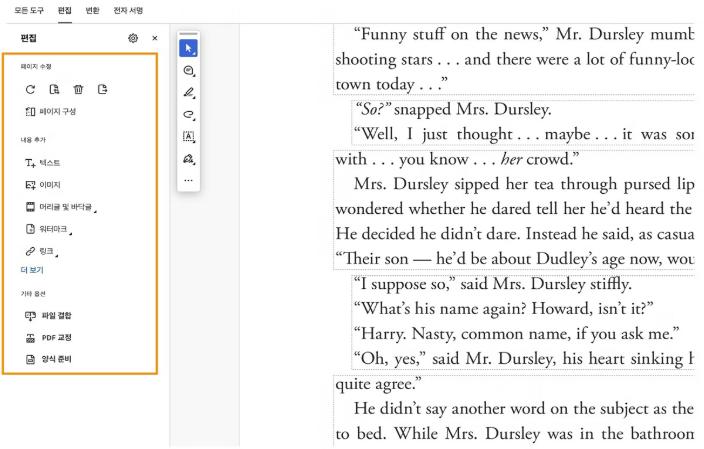Click the rotate page icon
Image resolution: width=704 pixels, height=449 pixels.
pos(30,89)
